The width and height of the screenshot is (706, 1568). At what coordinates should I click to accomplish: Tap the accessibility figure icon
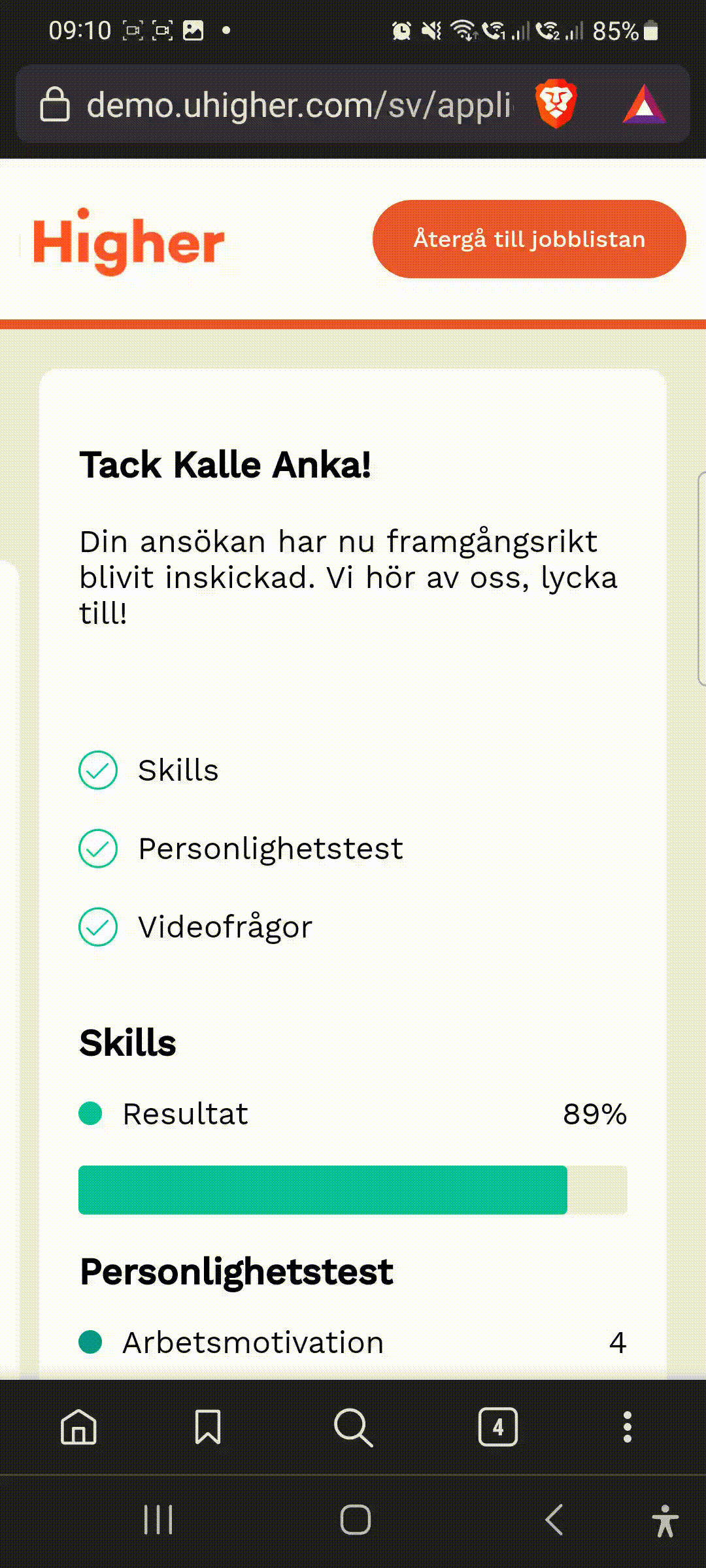665,1520
